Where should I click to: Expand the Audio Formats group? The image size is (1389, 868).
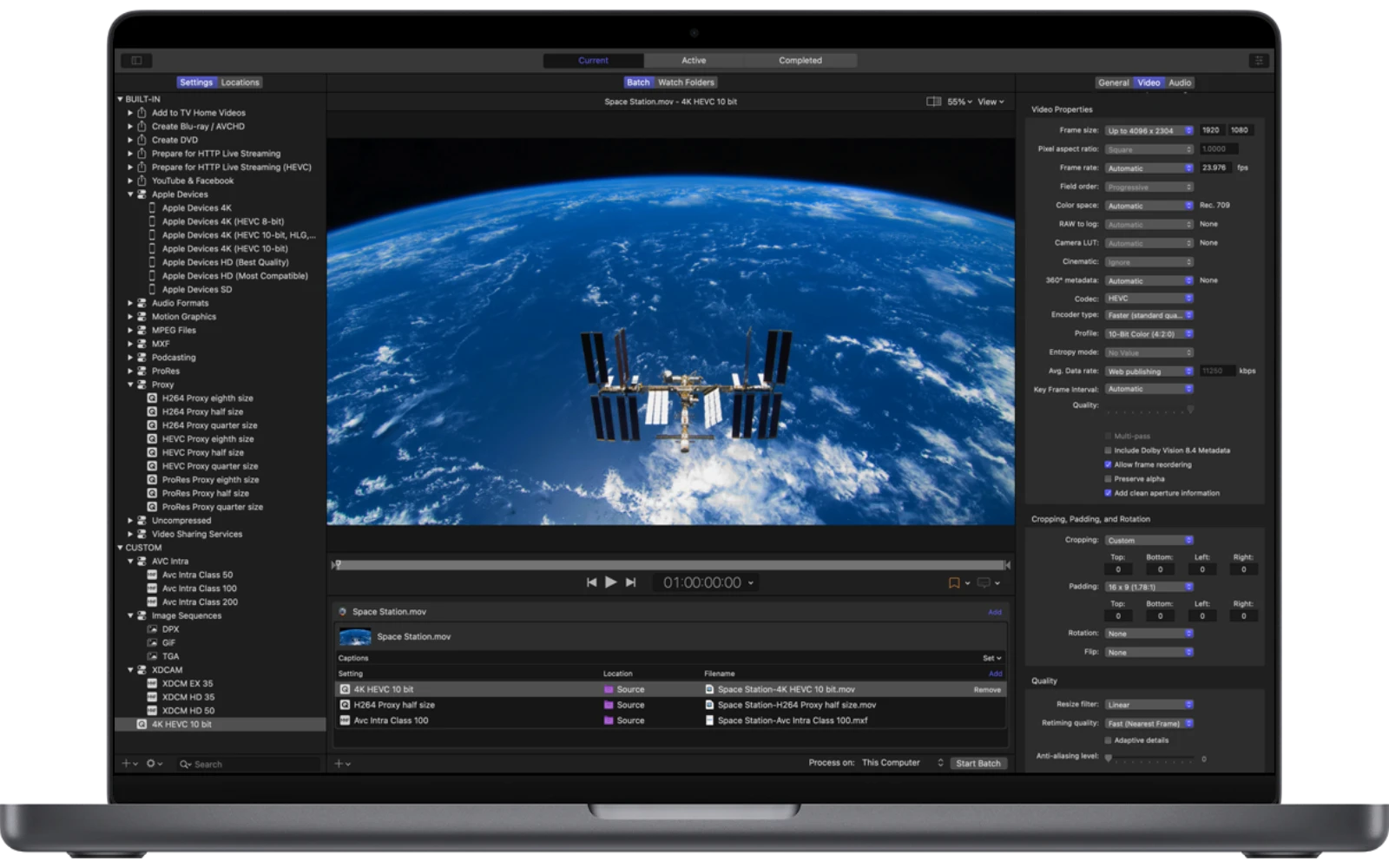click(131, 303)
